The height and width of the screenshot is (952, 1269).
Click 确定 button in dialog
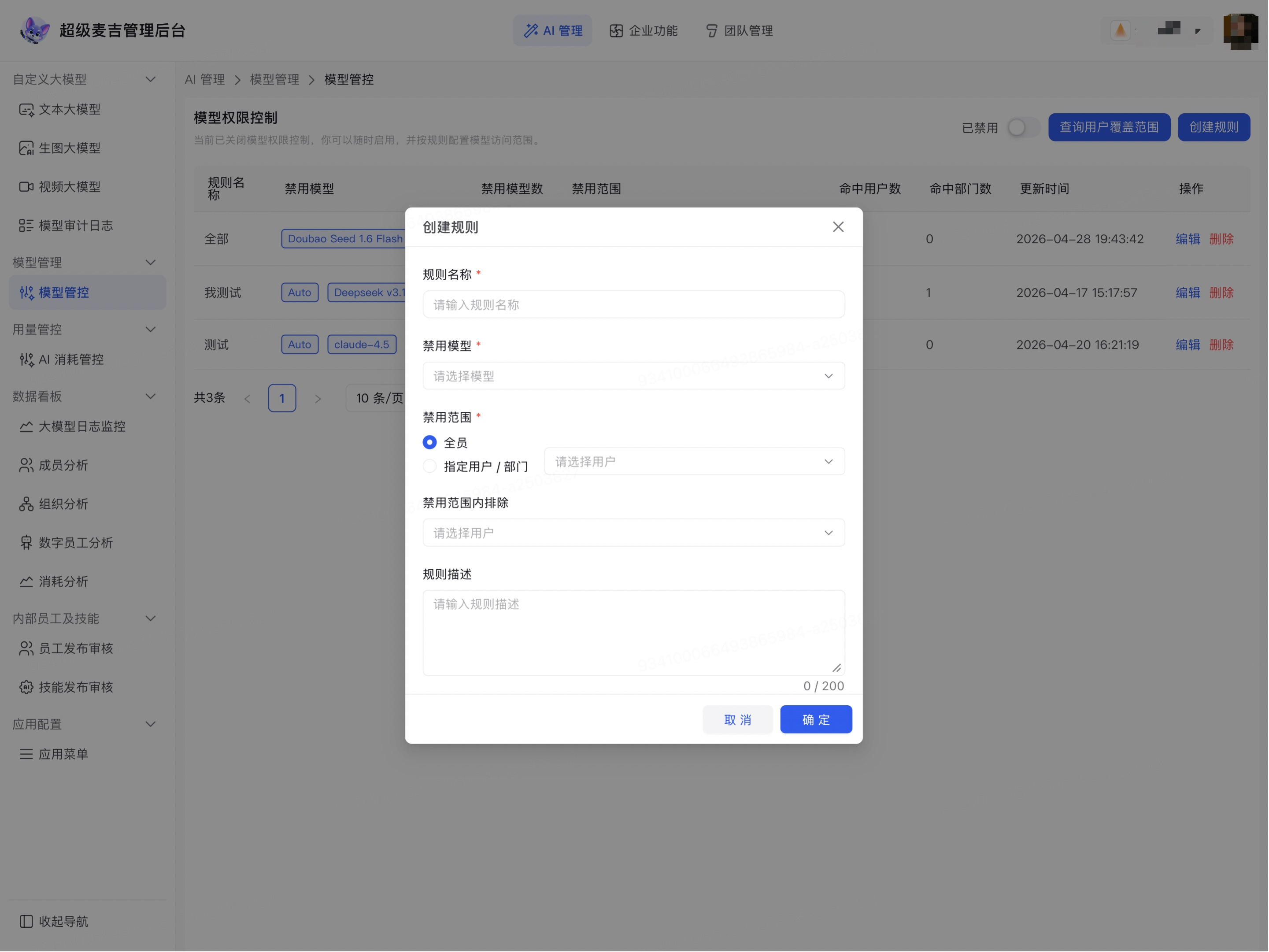pyautogui.click(x=816, y=719)
